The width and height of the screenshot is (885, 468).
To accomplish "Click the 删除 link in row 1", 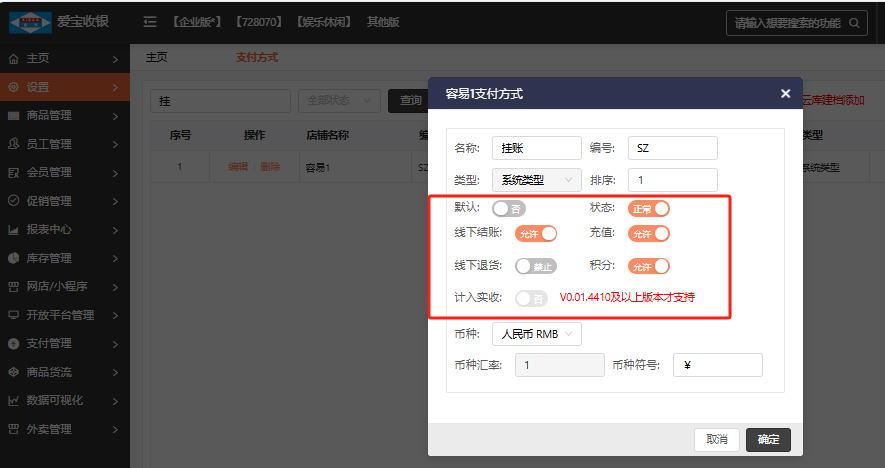I will (270, 167).
